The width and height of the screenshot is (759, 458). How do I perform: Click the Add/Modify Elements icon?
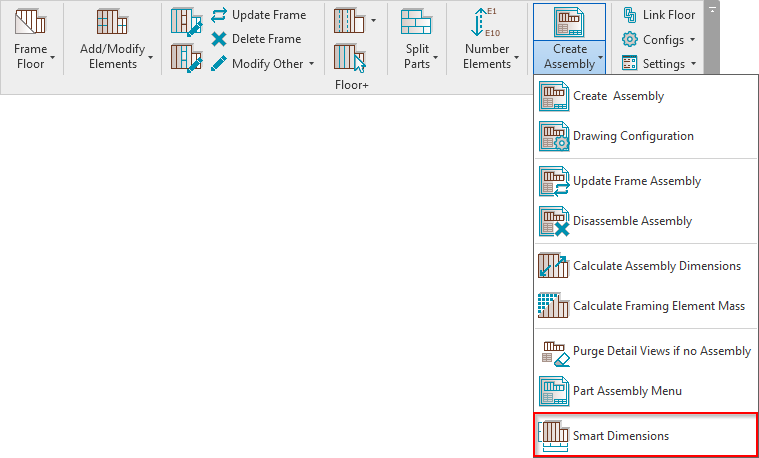[113, 22]
